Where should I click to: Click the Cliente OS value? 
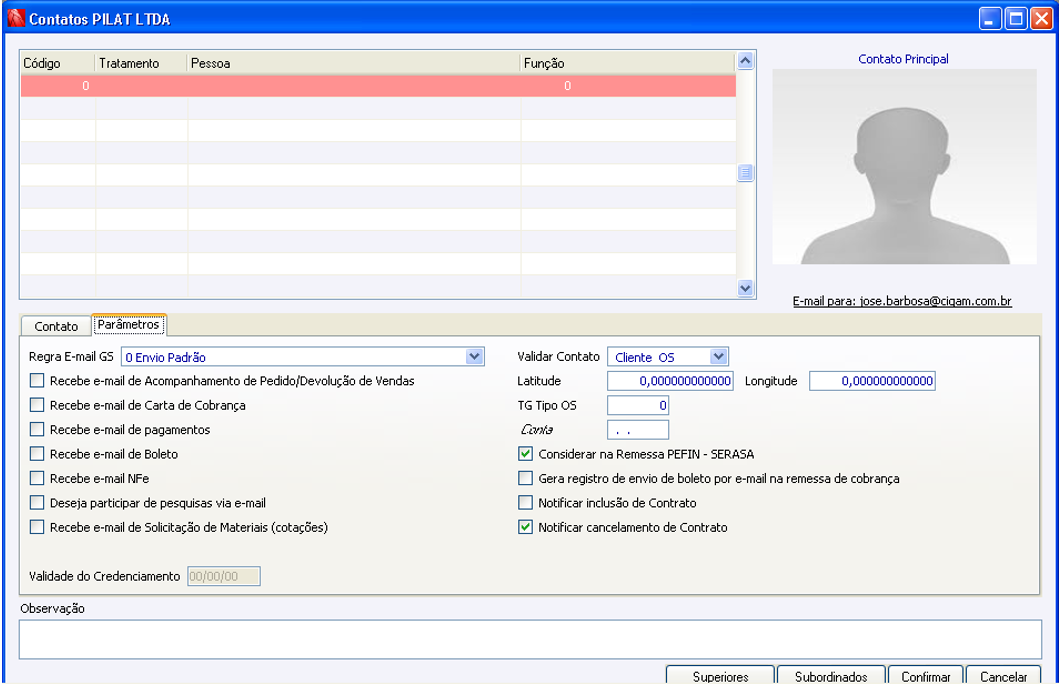644,357
